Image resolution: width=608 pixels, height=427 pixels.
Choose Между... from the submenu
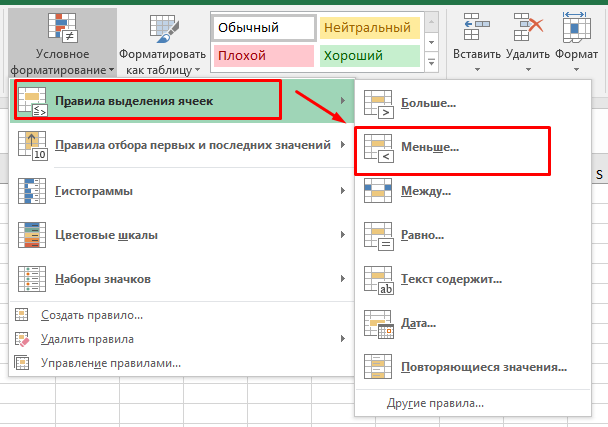473,191
